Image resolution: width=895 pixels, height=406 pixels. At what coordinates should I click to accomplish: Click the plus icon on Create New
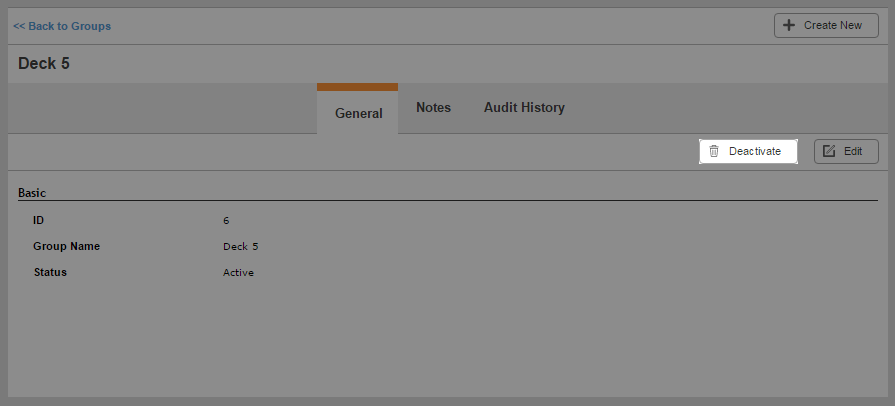(788, 25)
